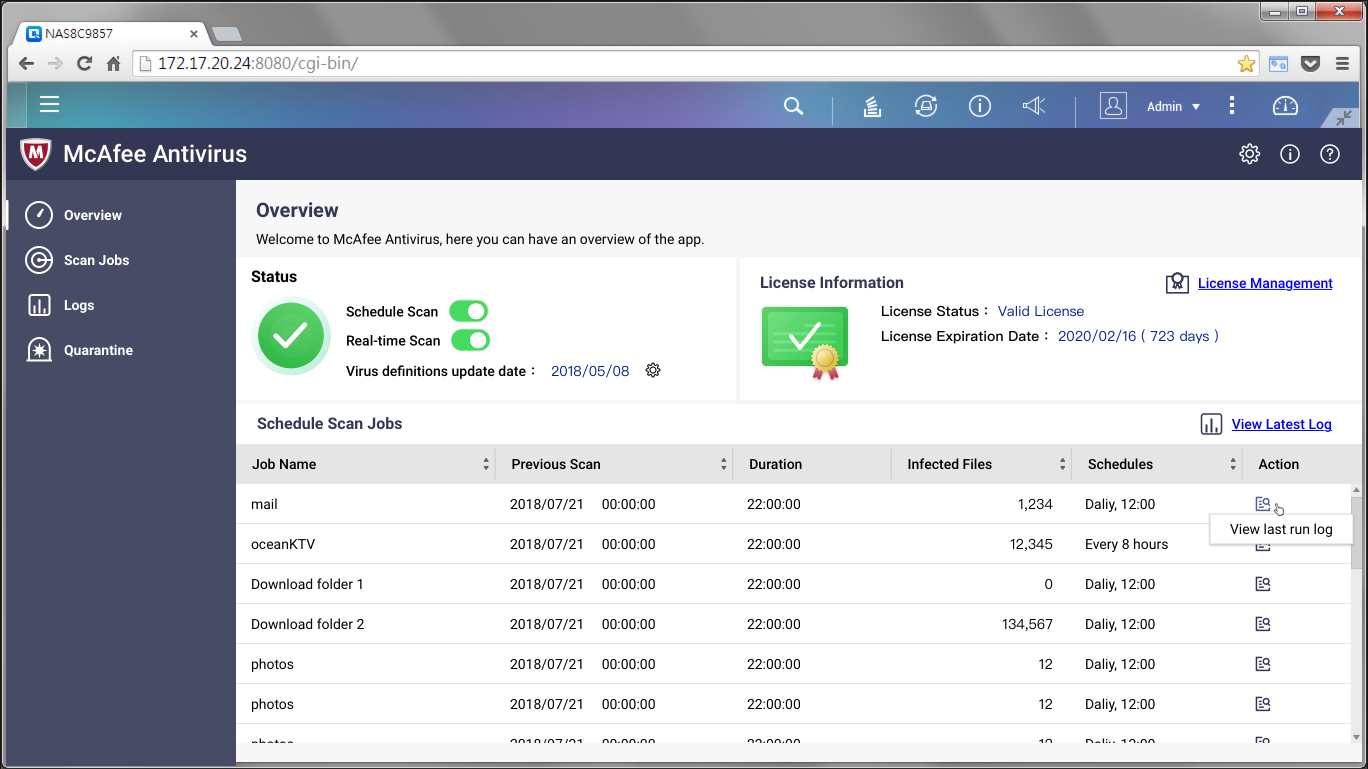Toggle the Real-time Scan switch
This screenshot has height=769, width=1368.
(470, 340)
